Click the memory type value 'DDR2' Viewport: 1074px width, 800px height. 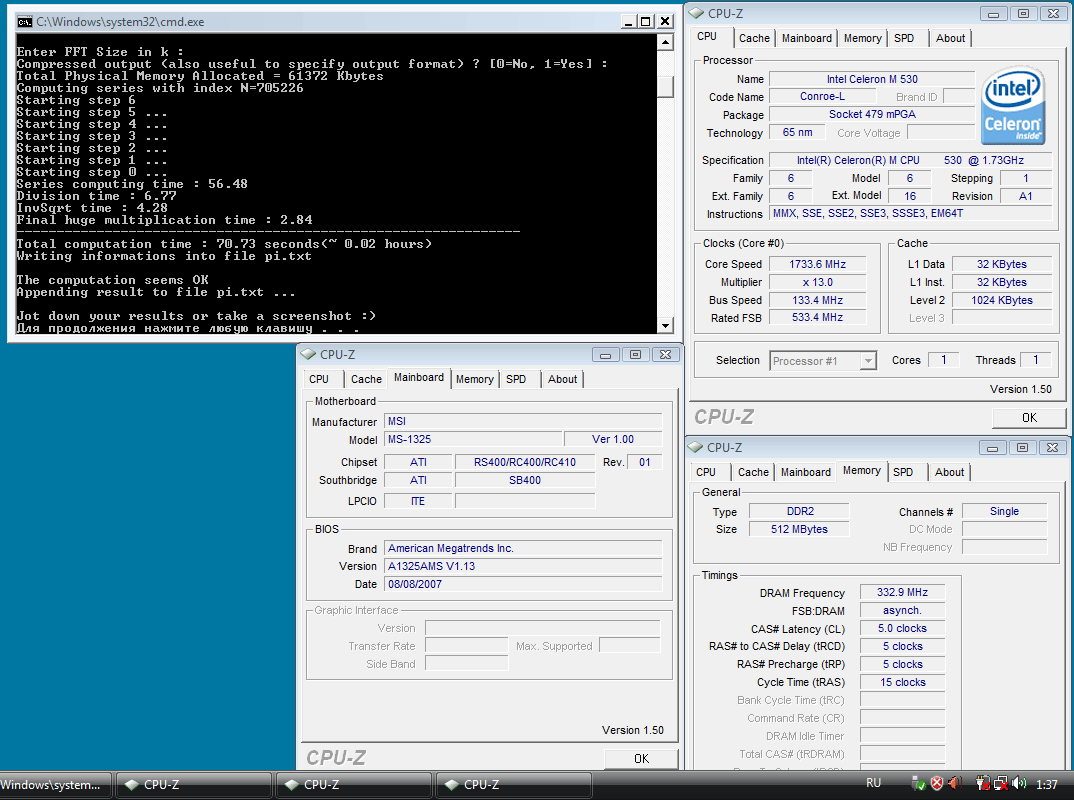[x=799, y=512]
